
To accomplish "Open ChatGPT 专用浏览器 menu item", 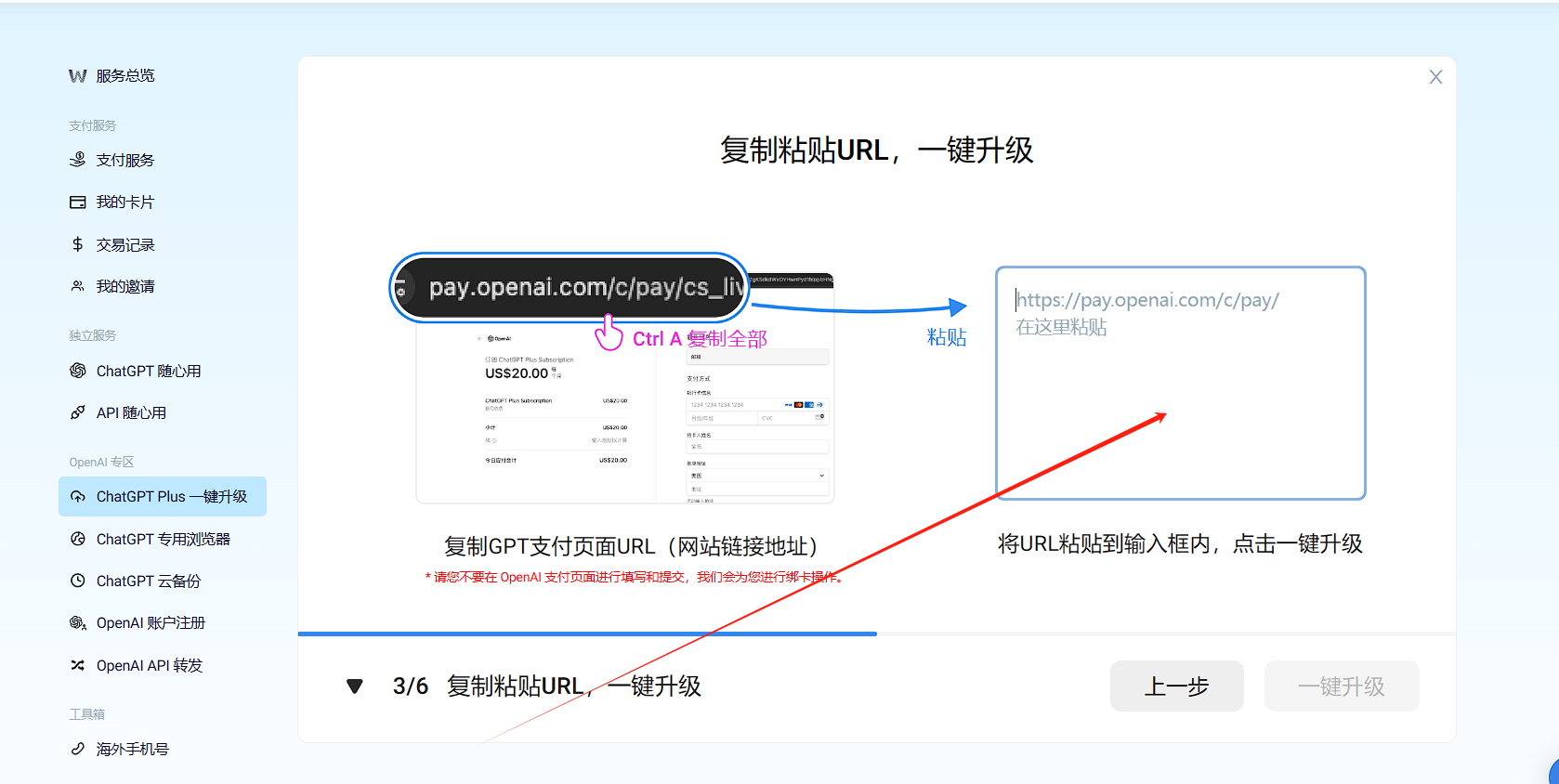I will click(x=163, y=539).
